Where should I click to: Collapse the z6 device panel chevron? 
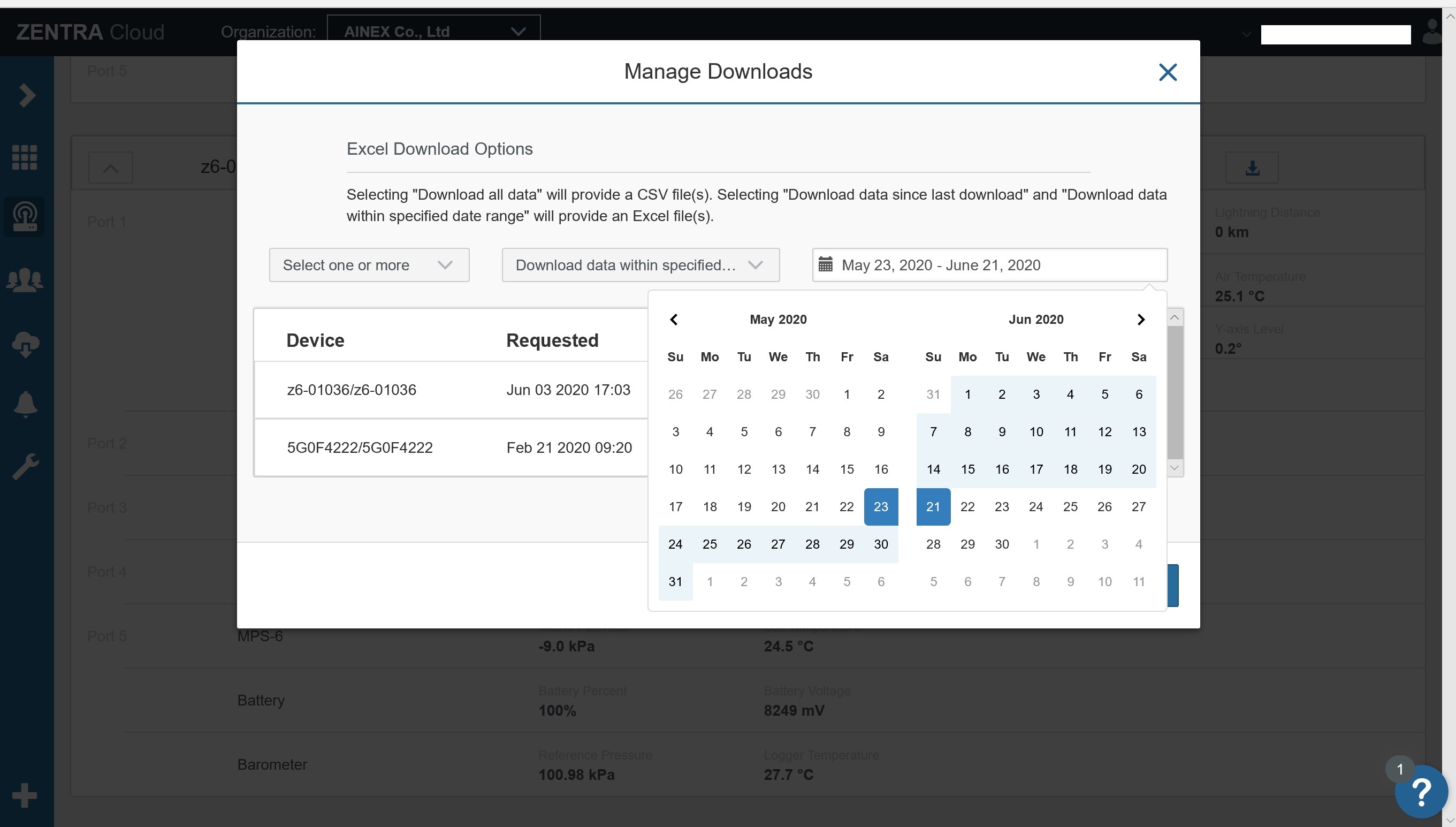111,168
